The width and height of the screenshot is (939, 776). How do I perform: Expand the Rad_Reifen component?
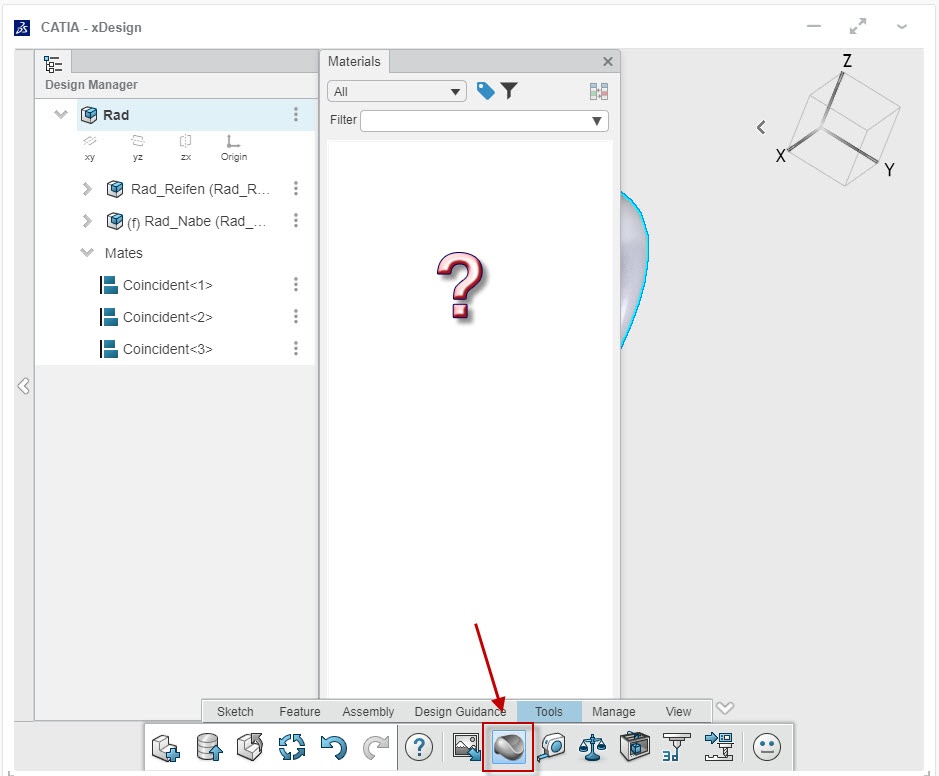[x=87, y=189]
